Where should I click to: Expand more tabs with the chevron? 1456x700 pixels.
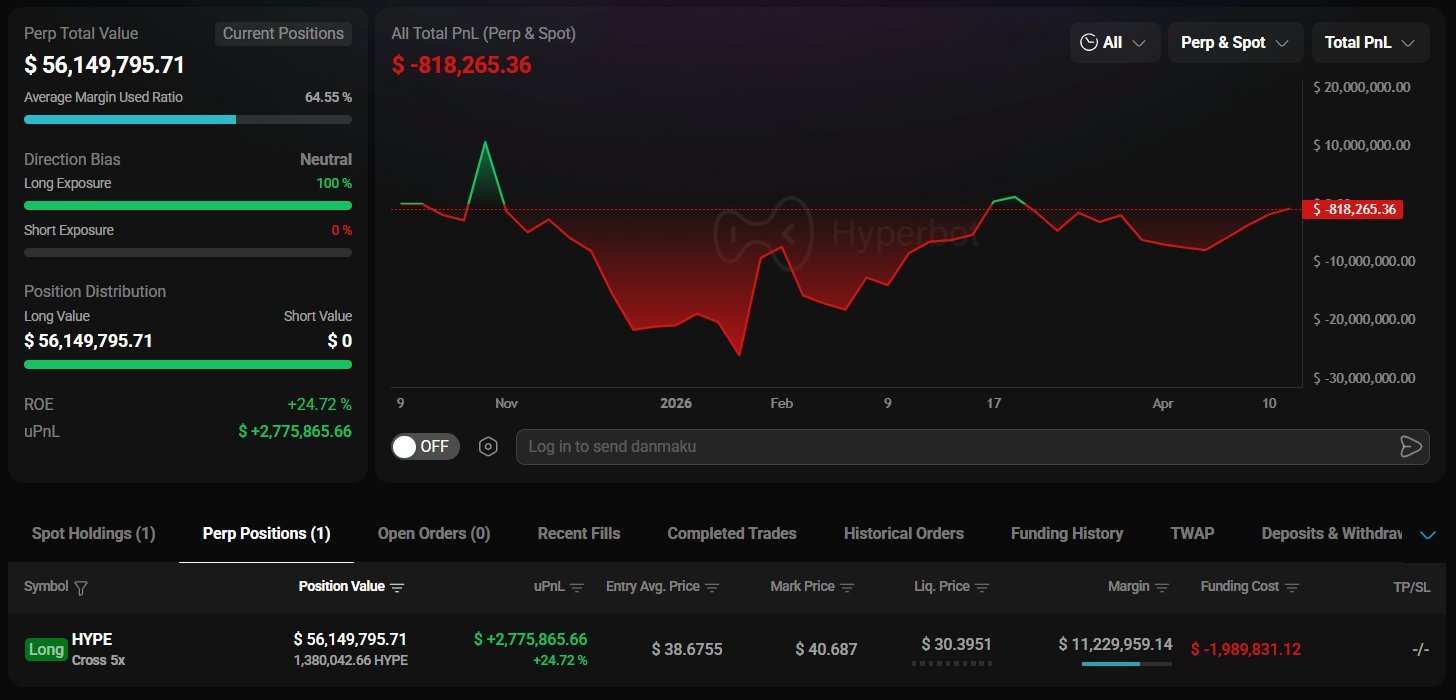(1428, 535)
